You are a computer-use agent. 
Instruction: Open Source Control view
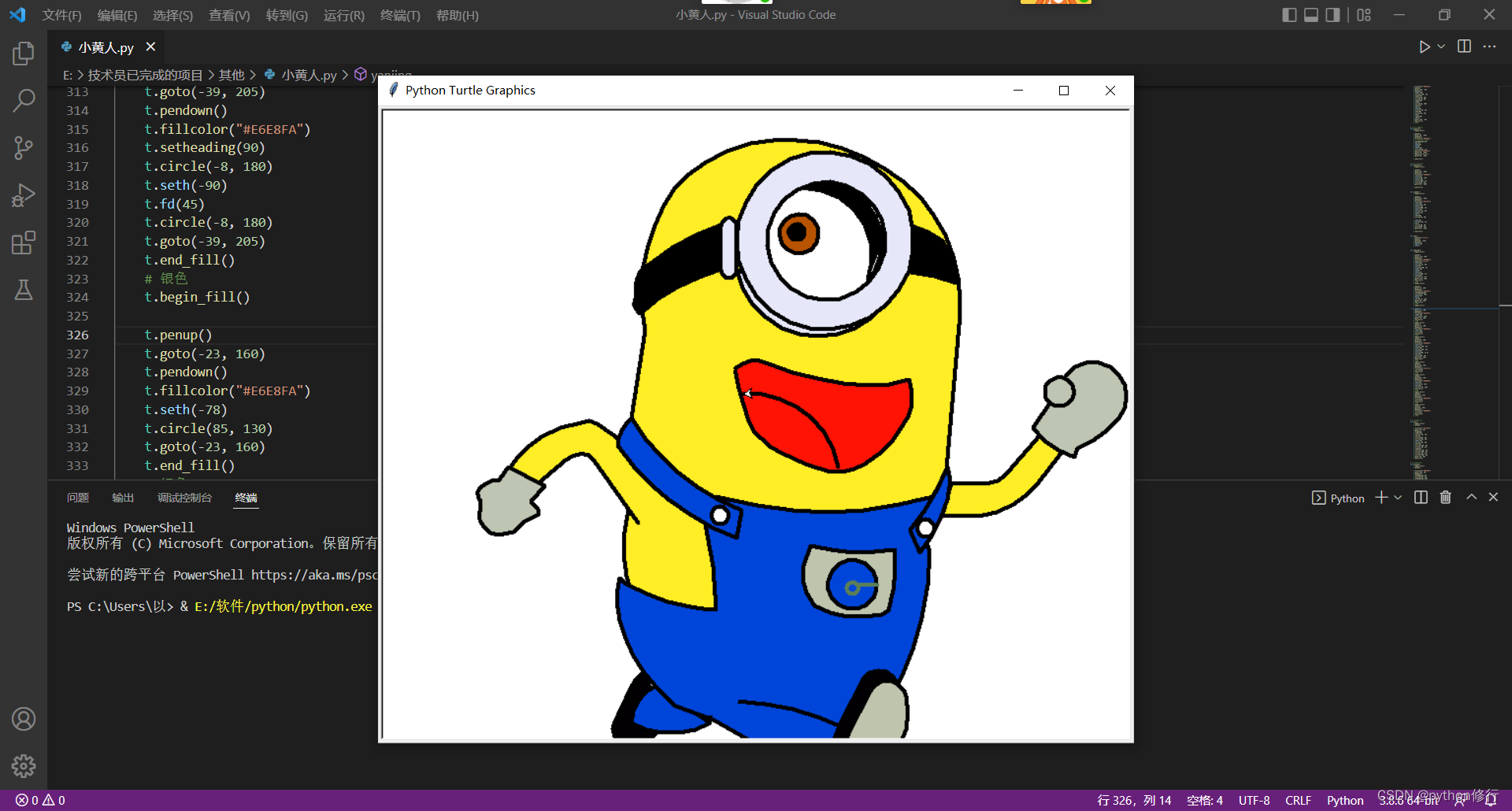24,148
